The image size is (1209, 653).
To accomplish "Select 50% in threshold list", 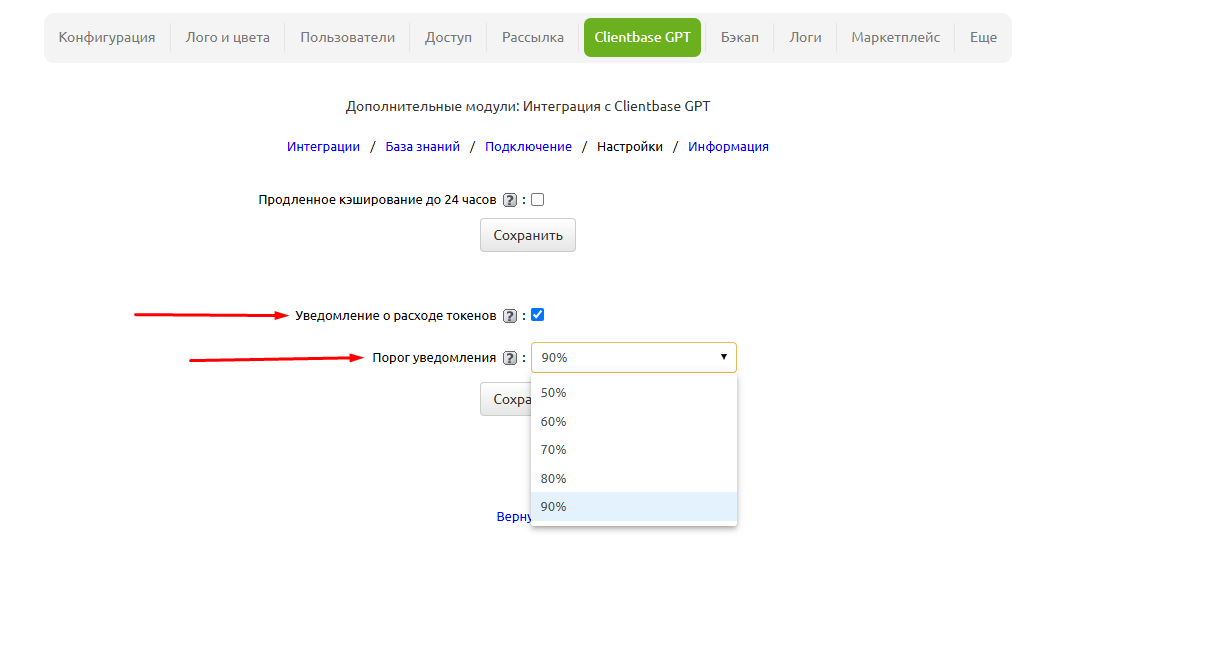I will (634, 393).
